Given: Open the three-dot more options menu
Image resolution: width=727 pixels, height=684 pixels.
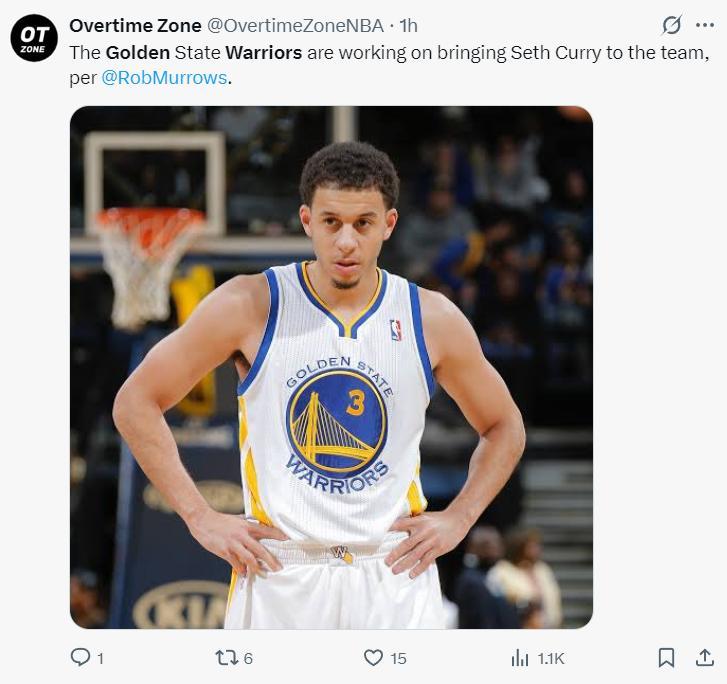Looking at the screenshot, I should (x=705, y=25).
